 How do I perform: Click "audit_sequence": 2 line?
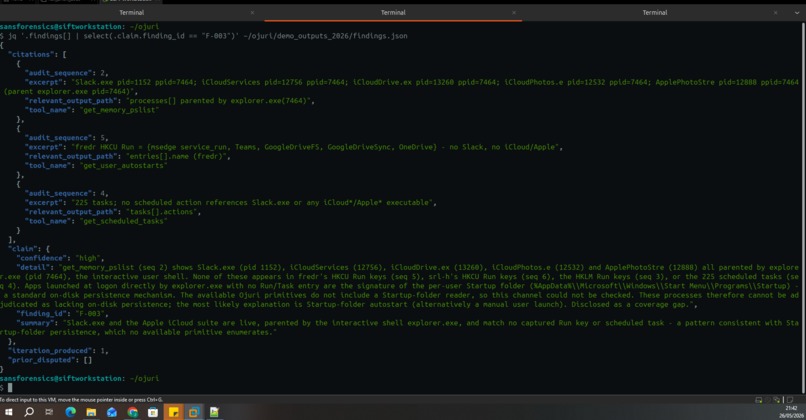67,73
